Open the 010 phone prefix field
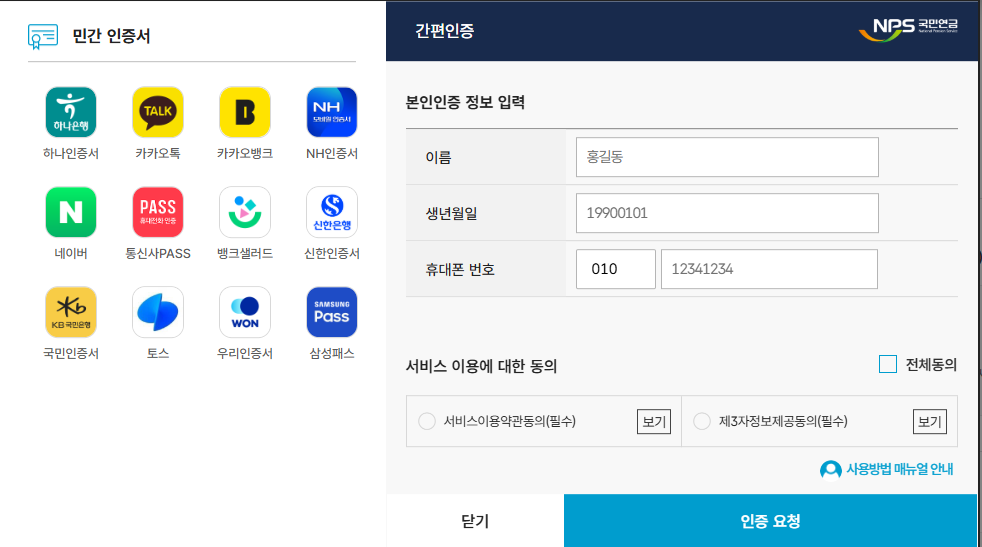 [616, 269]
